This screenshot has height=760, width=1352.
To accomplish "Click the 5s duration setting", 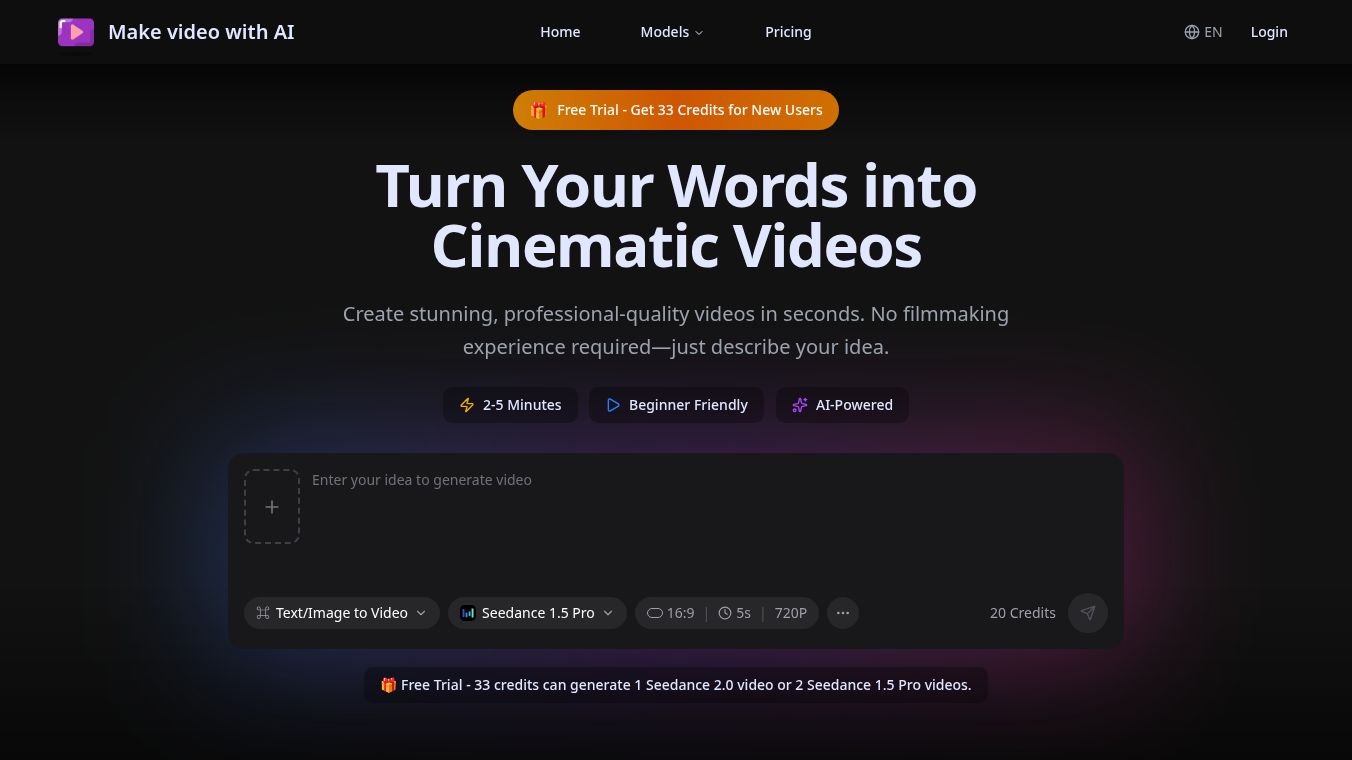I will (735, 613).
